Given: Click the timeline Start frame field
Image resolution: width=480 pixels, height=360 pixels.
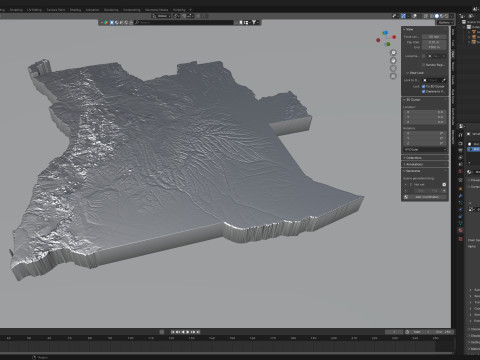Looking at the screenshot, I should point(420,332).
